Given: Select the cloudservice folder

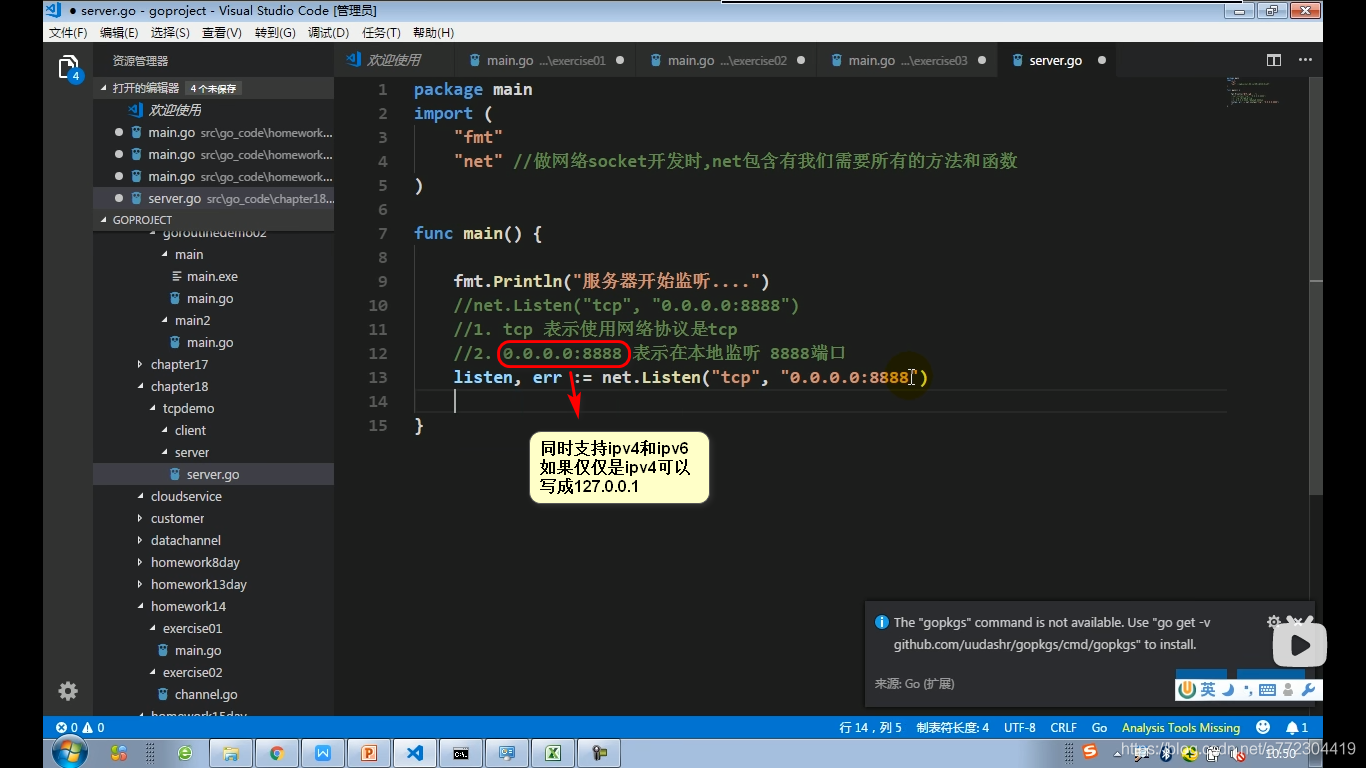Looking at the screenshot, I should [186, 496].
